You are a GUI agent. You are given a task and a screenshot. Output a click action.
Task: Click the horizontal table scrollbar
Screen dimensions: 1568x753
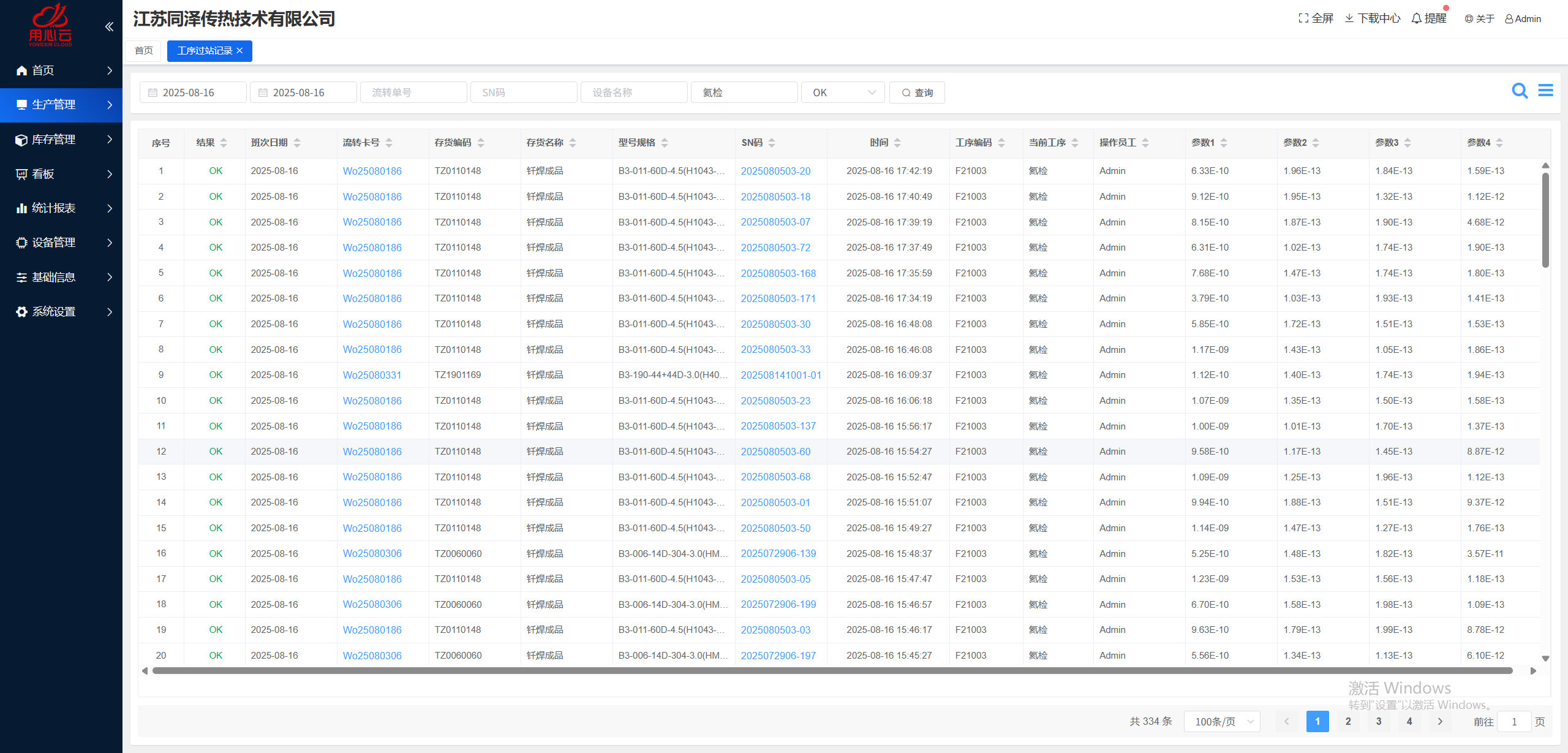coord(832,671)
